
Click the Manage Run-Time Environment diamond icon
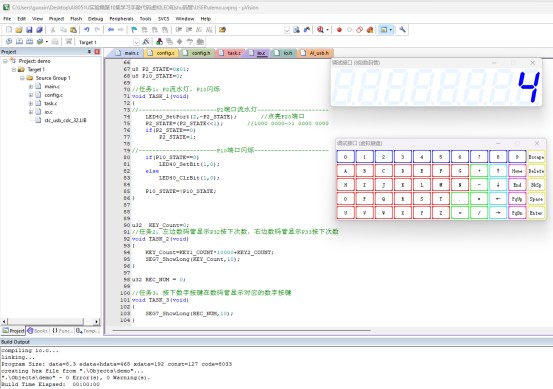coord(180,42)
